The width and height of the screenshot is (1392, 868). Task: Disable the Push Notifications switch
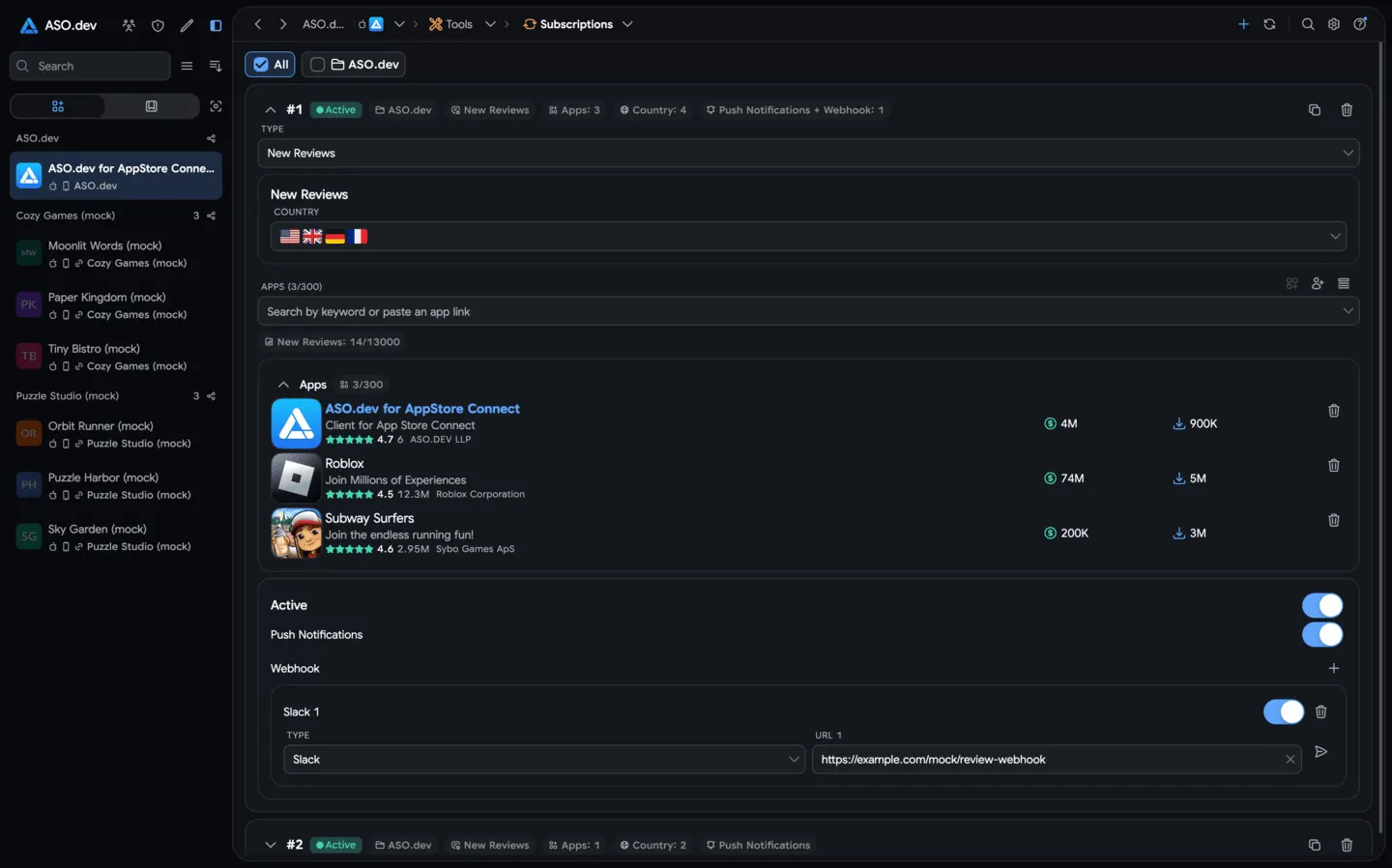(1321, 634)
